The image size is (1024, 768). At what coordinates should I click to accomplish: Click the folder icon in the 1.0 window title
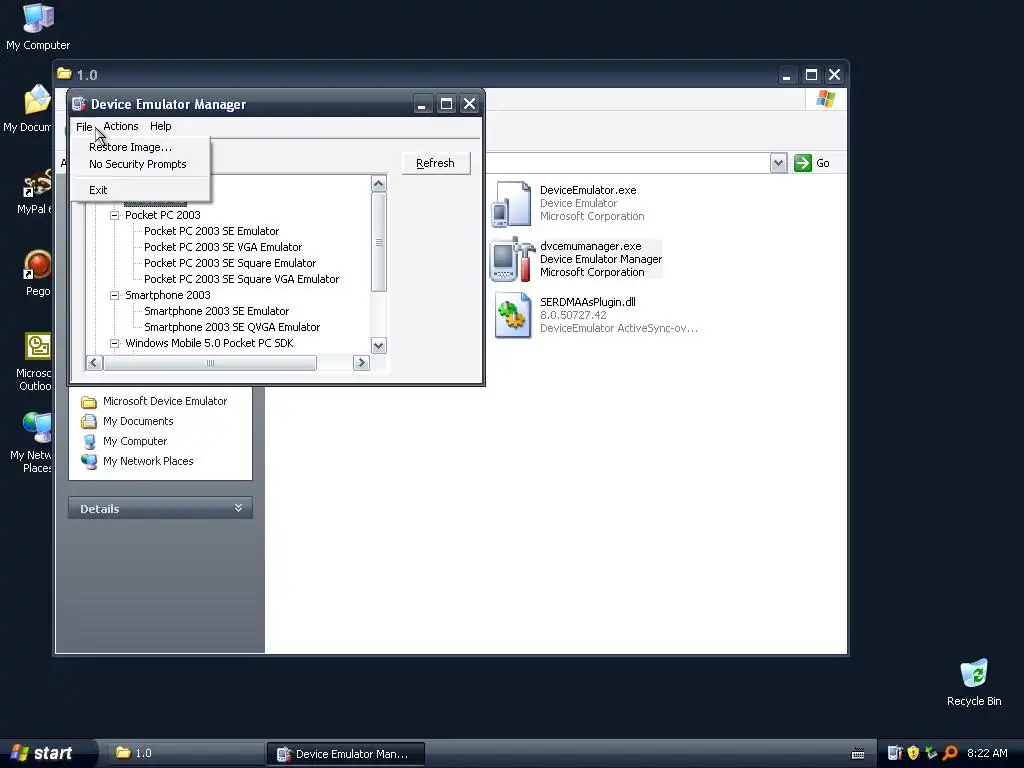tap(64, 74)
